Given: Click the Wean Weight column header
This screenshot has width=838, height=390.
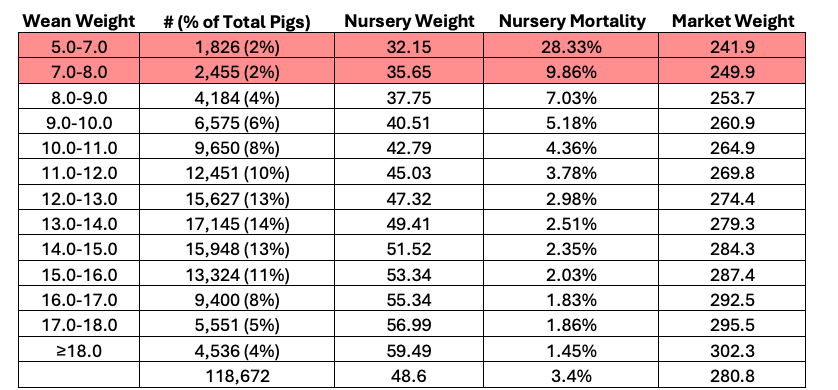Looking at the screenshot, I should pos(79,21).
